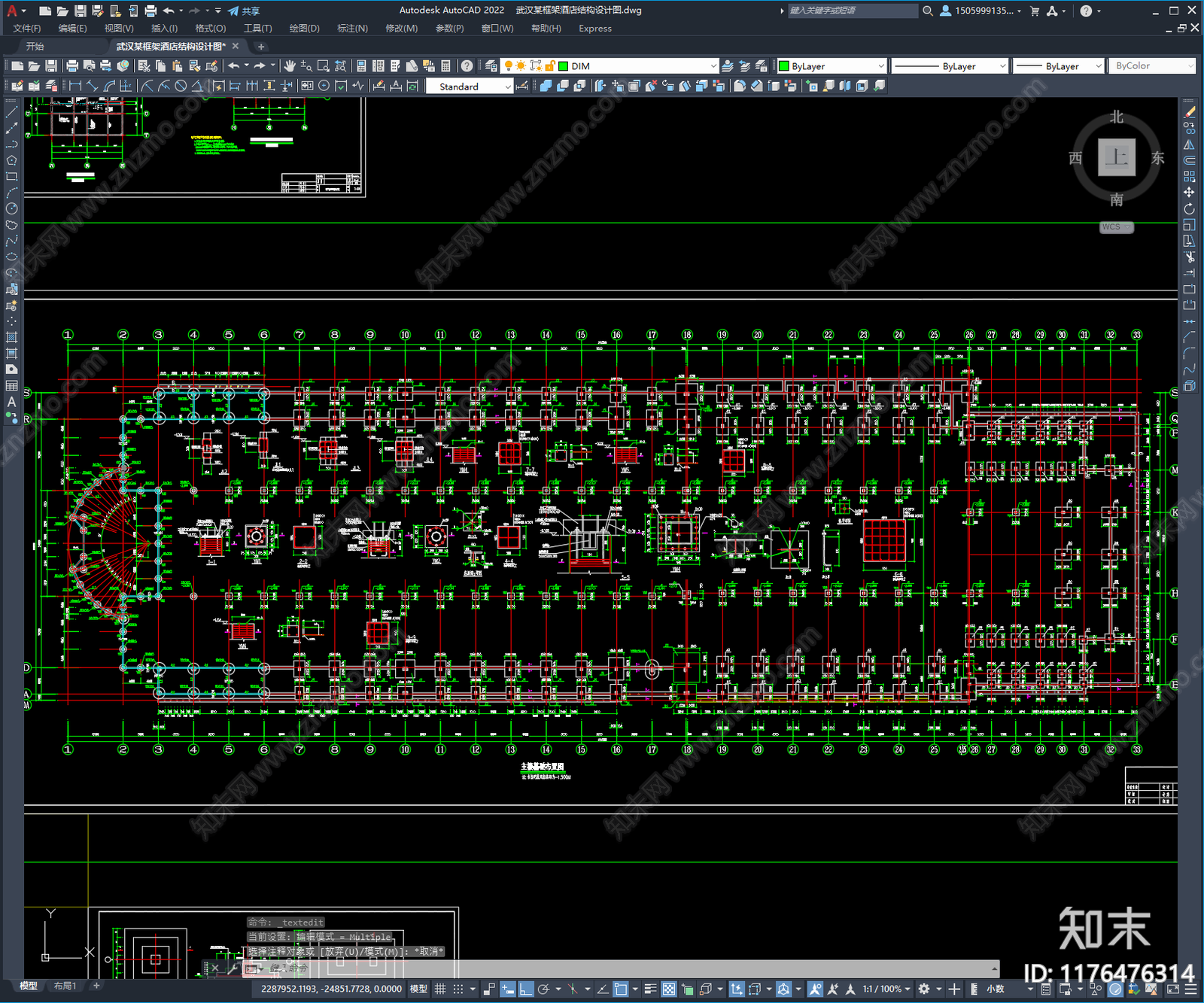The height and width of the screenshot is (1003, 1204).
Task: Select the Circle tool in draw toolbar
Action: pos(11,208)
